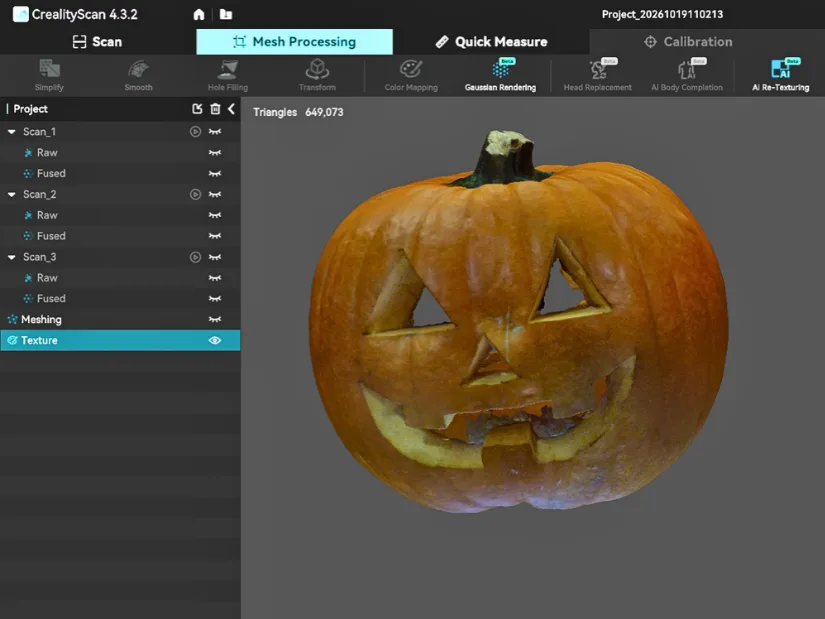
Task: Select the Texture item
Action: coord(120,341)
